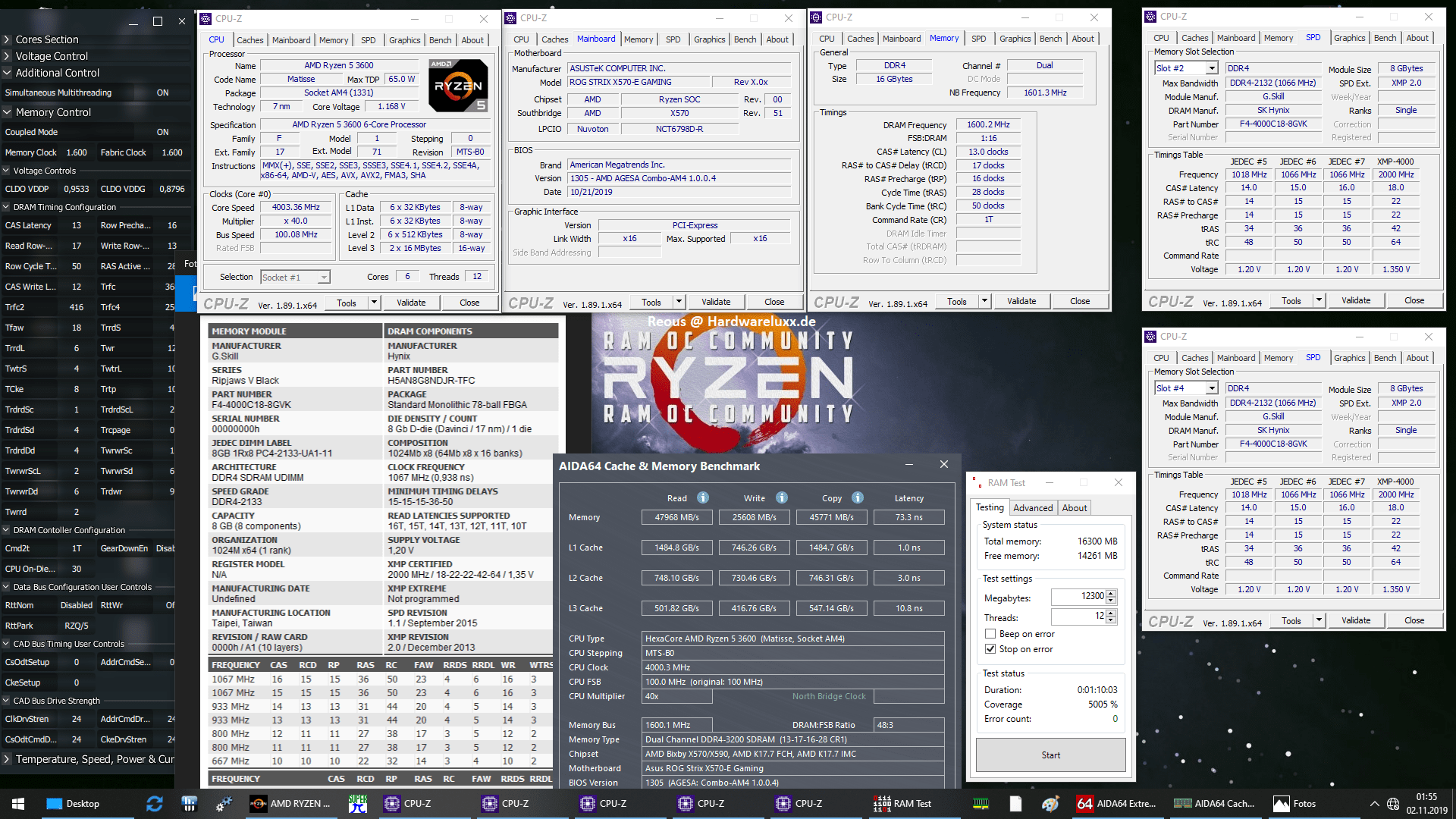The height and width of the screenshot is (819, 1456).
Task: Toggle Coupled Mode ON in Ryzen Master
Action: (x=162, y=132)
